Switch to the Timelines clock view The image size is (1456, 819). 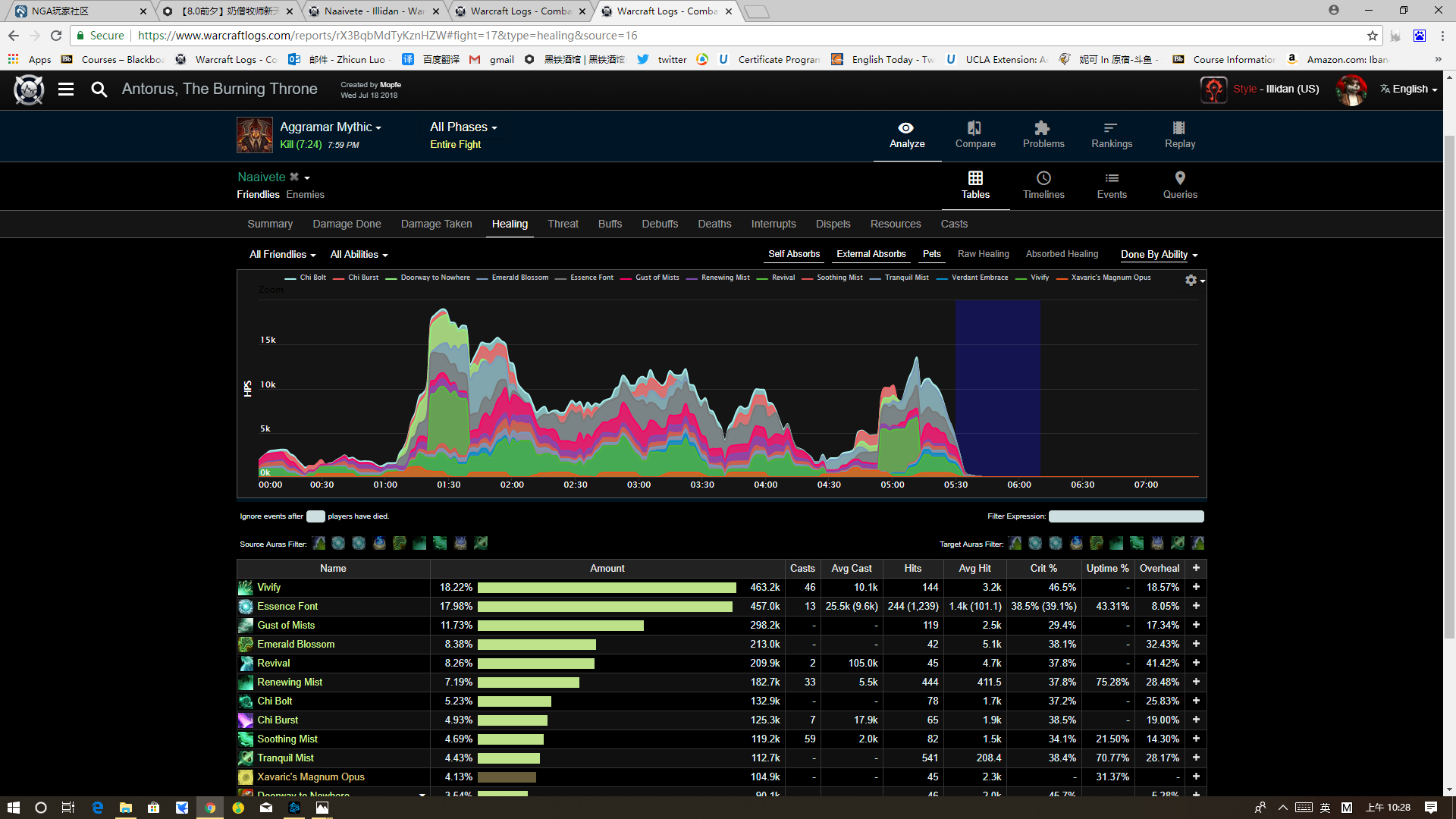[x=1043, y=186]
